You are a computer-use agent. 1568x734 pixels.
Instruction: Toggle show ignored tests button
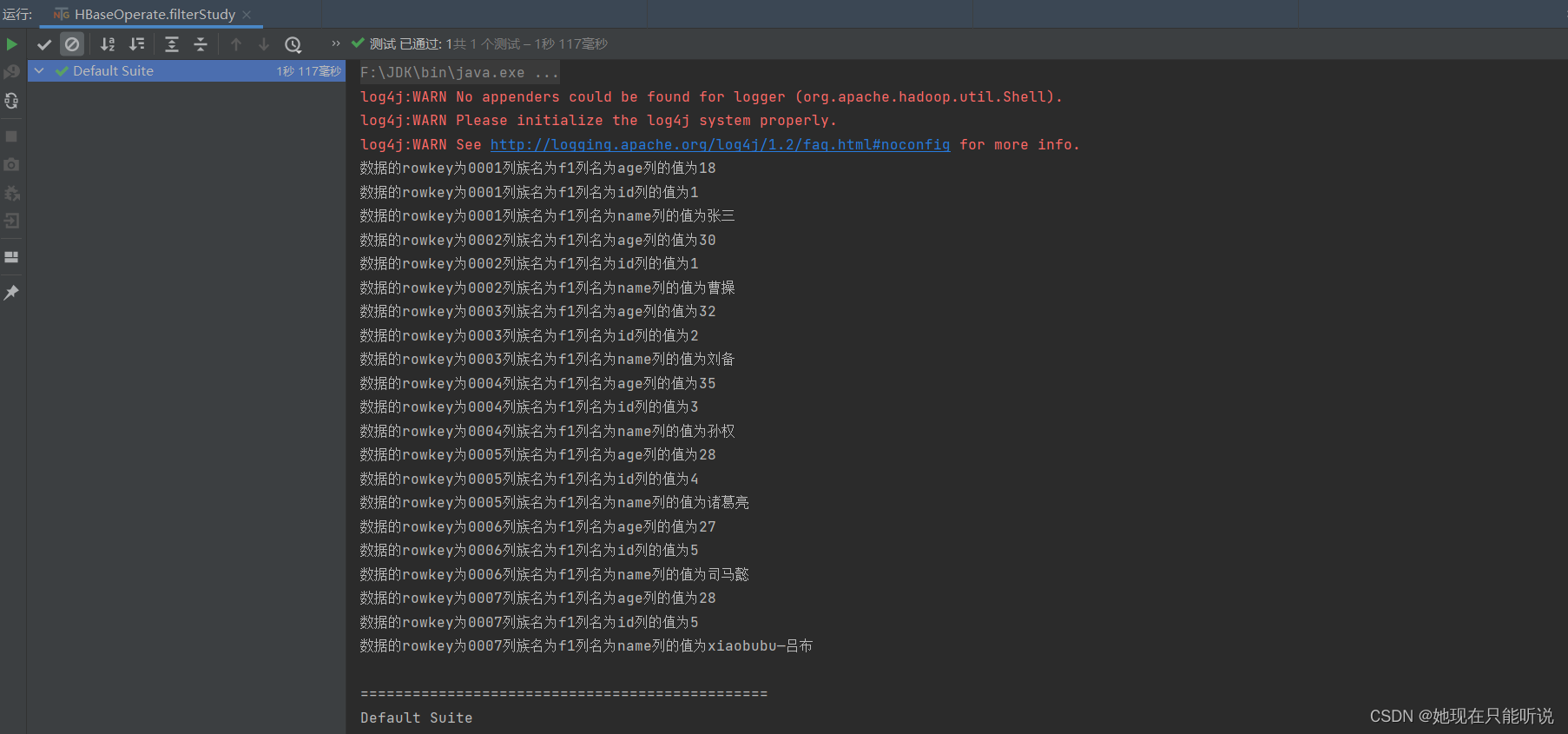(72, 44)
